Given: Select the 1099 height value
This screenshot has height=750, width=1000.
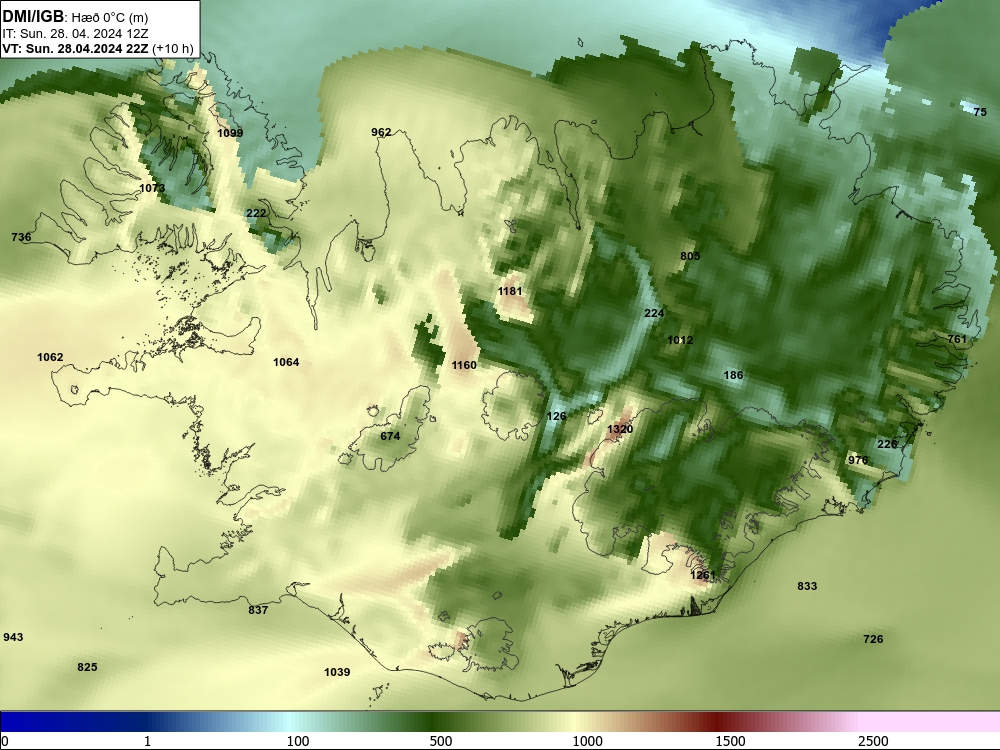Looking at the screenshot, I should pyautogui.click(x=230, y=133).
